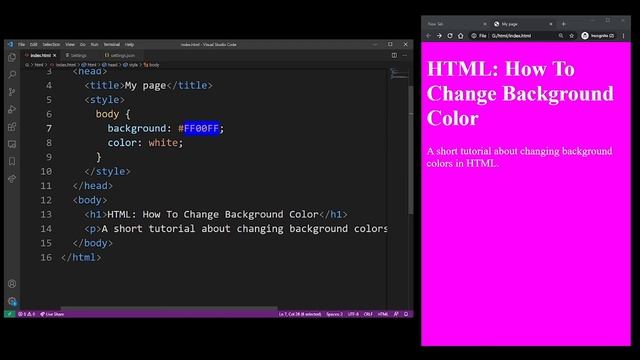The image size is (640, 360).
Task: Click the notifications bell in status bar
Action: pos(406,314)
